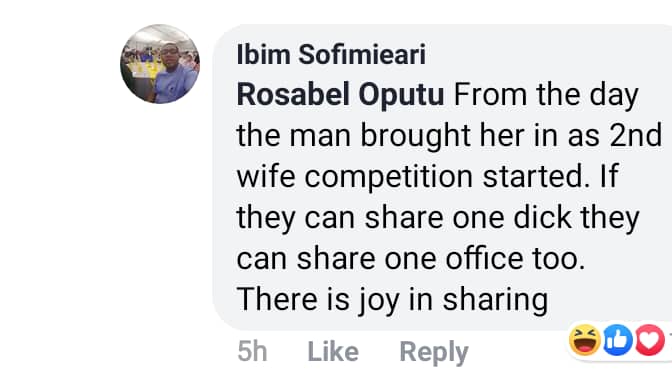Reply to Ibim Sofimieari's comment
Image resolution: width=672 pixels, height=384 pixels.
(434, 353)
